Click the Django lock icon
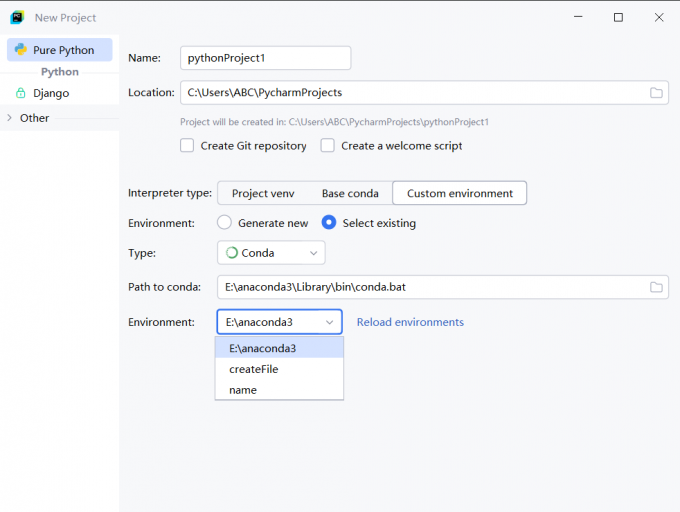The width and height of the screenshot is (680, 512). click(x=20, y=93)
